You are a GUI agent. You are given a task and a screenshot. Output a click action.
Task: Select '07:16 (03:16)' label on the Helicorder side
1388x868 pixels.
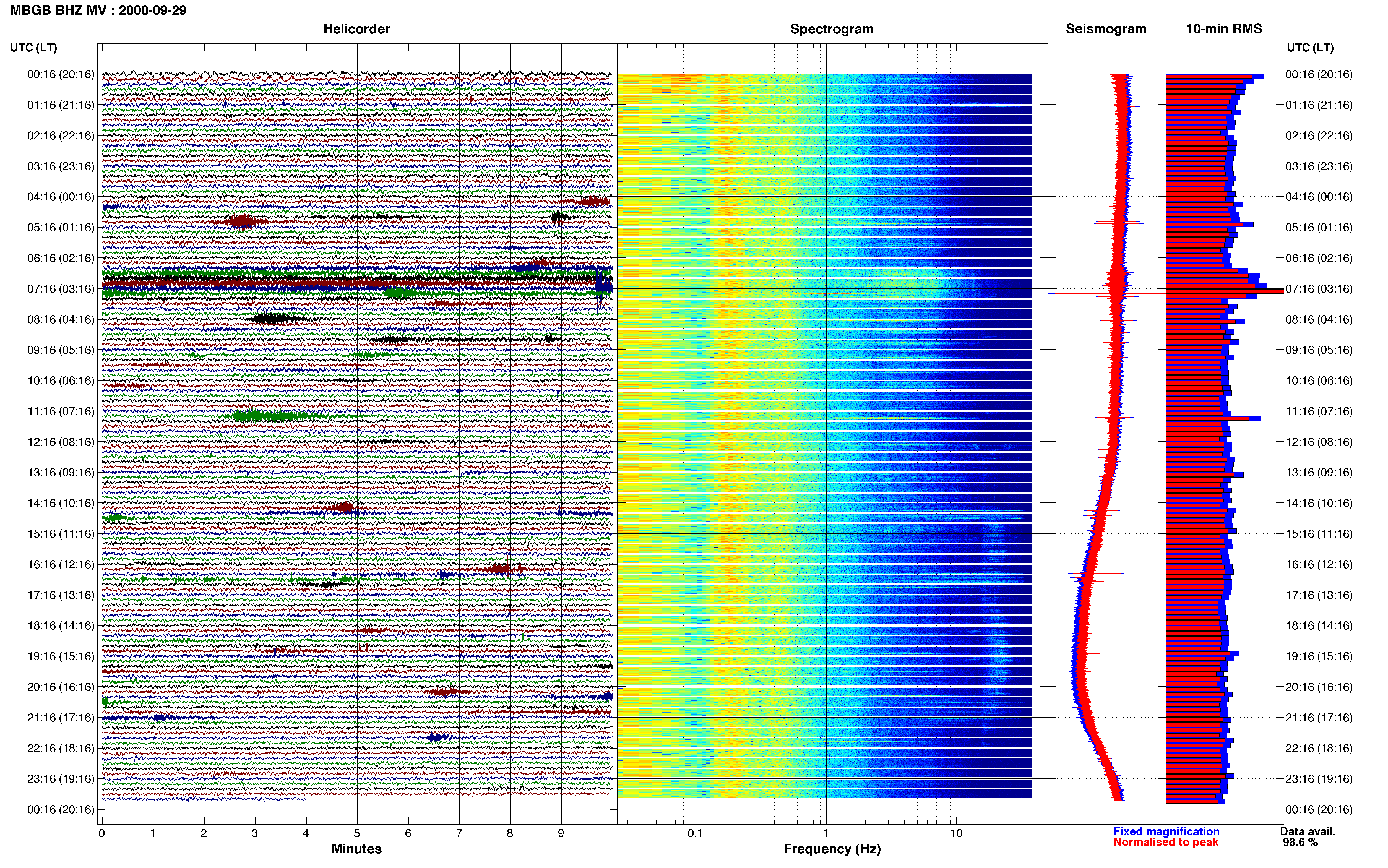(x=61, y=289)
